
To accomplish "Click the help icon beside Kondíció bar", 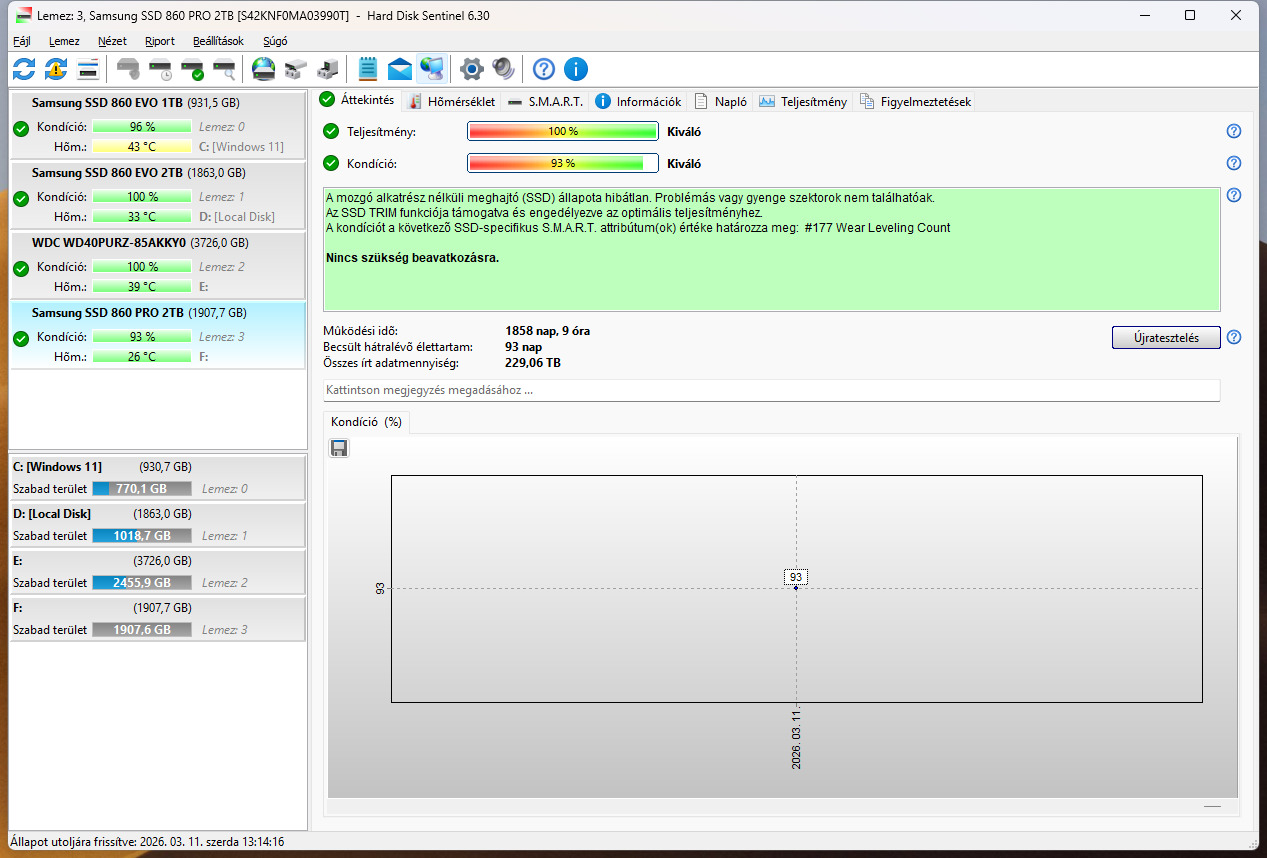I will pos(1234,163).
